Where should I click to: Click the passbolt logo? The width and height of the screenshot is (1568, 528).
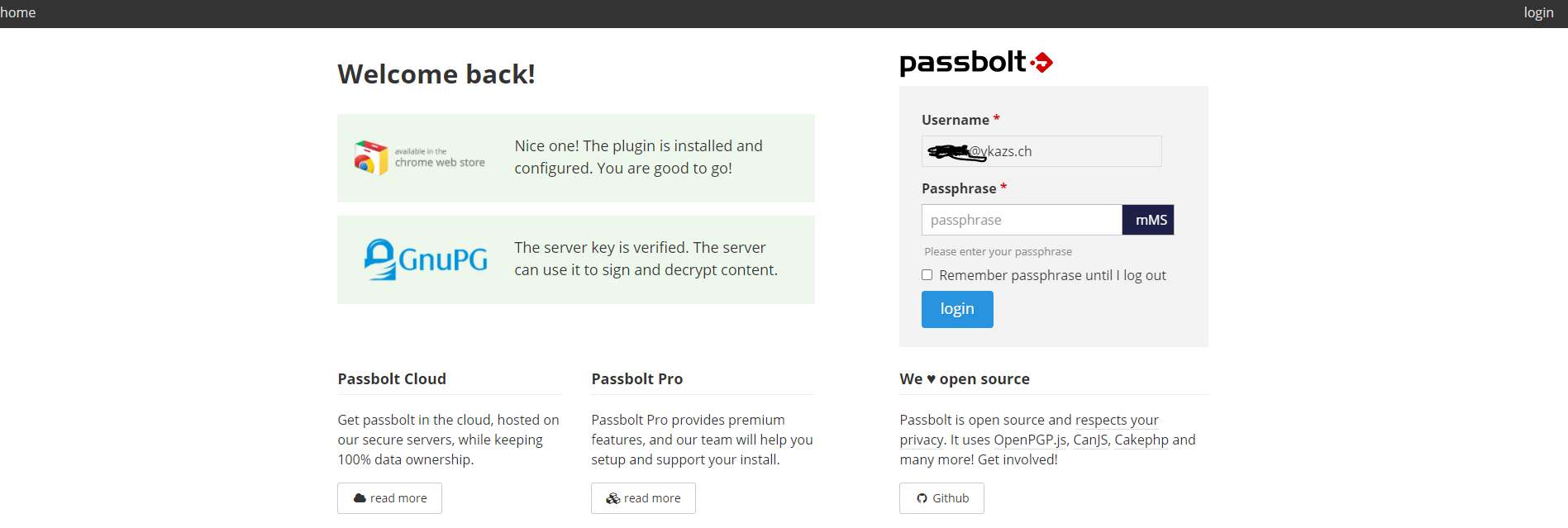[x=975, y=63]
